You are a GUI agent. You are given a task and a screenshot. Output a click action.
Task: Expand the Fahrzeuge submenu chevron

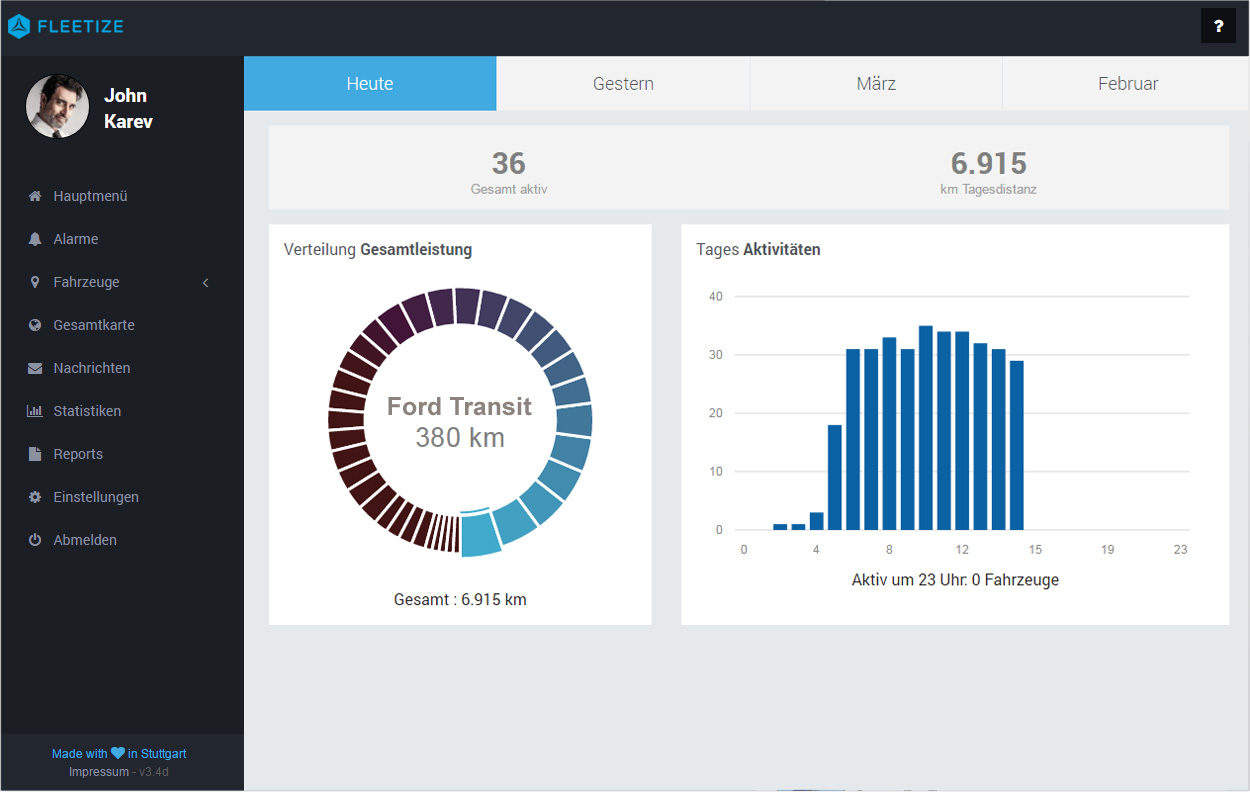[x=206, y=283]
